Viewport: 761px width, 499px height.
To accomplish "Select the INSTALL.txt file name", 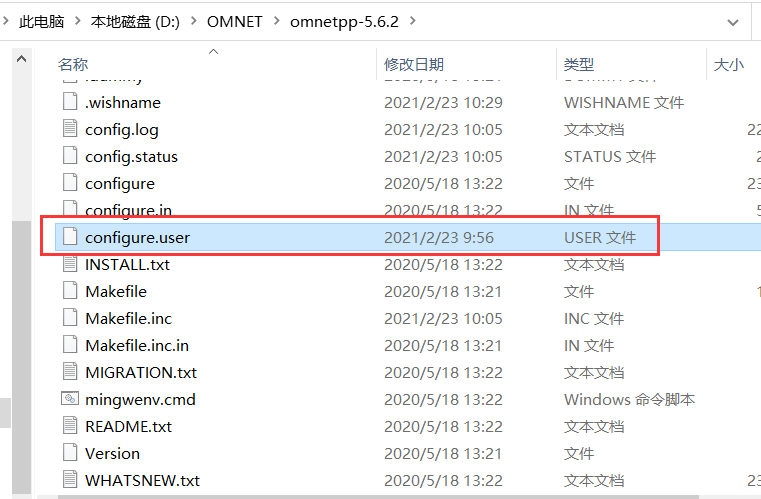I will 127,265.
